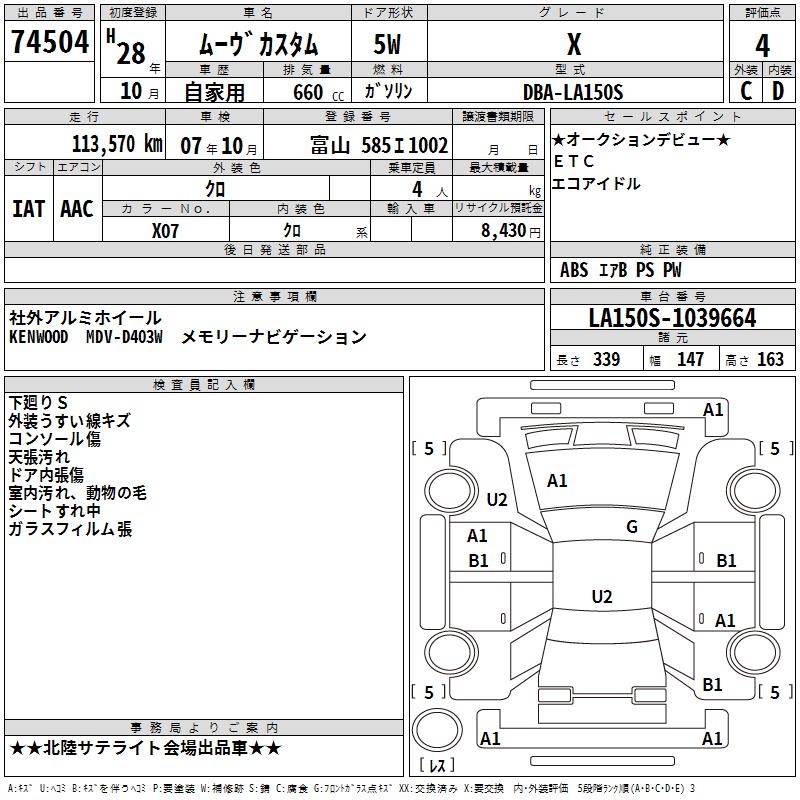Image resolution: width=800 pixels, height=800 pixels.
Task: Click the car name ムーヴ カスタム
Action: (x=258, y=44)
